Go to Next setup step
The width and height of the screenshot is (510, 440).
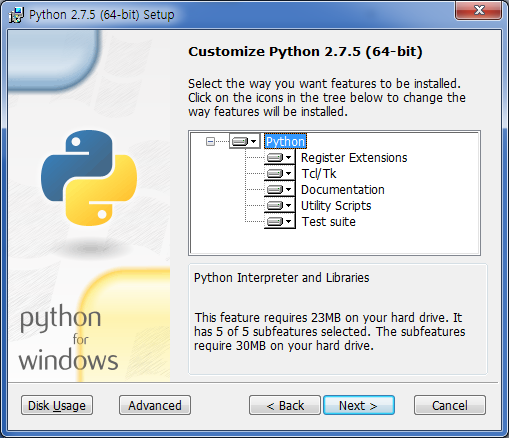(359, 405)
